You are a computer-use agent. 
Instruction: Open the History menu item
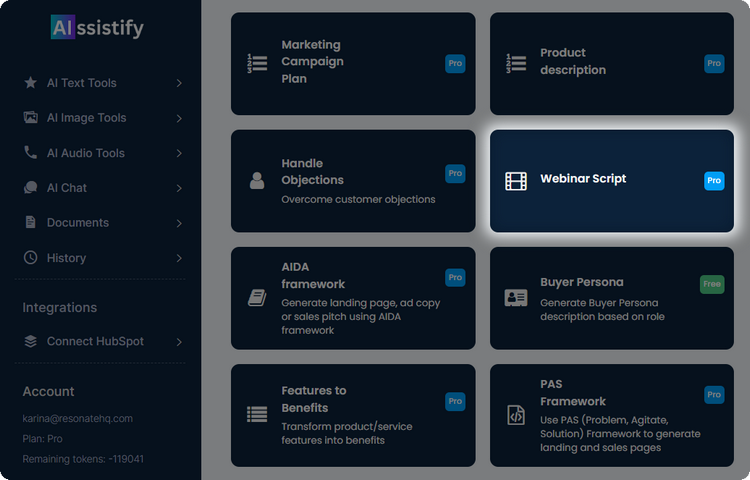66,257
